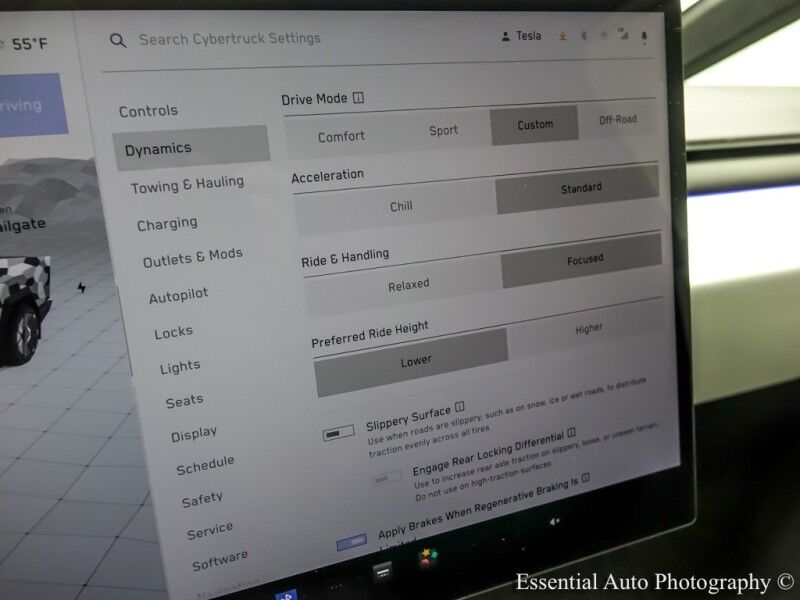Viewport: 800px width, 600px height.
Task: Tap the cellular signal strength icon
Action: tap(624, 37)
